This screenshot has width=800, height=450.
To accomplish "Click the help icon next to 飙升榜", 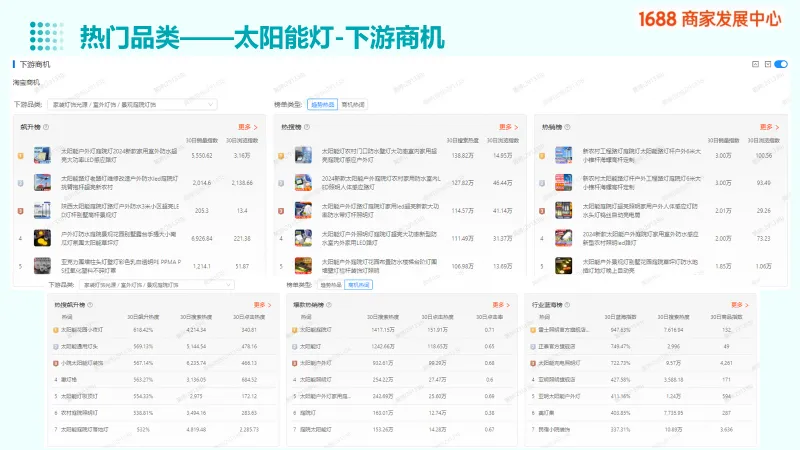I will coord(44,128).
